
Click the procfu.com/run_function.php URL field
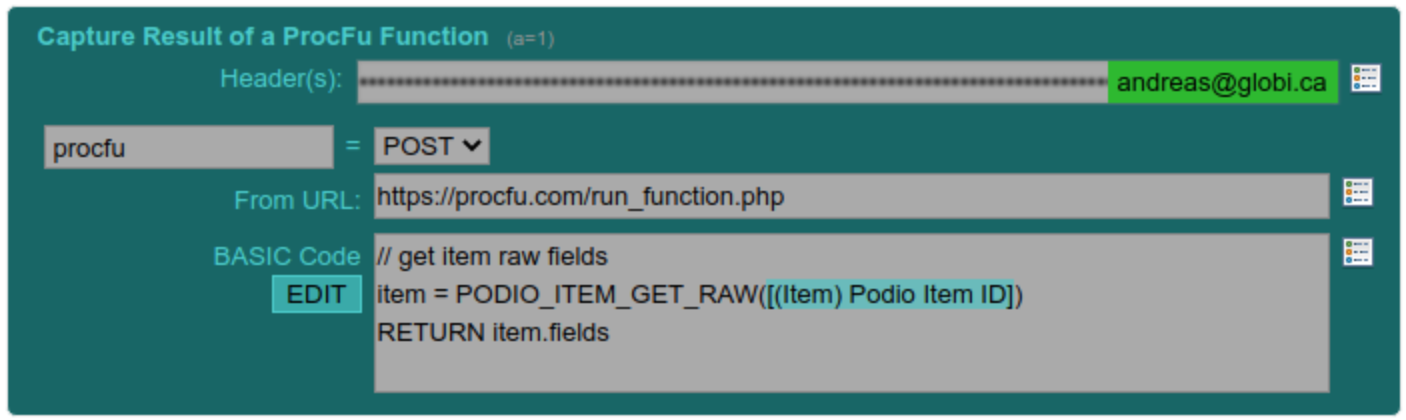(x=851, y=196)
